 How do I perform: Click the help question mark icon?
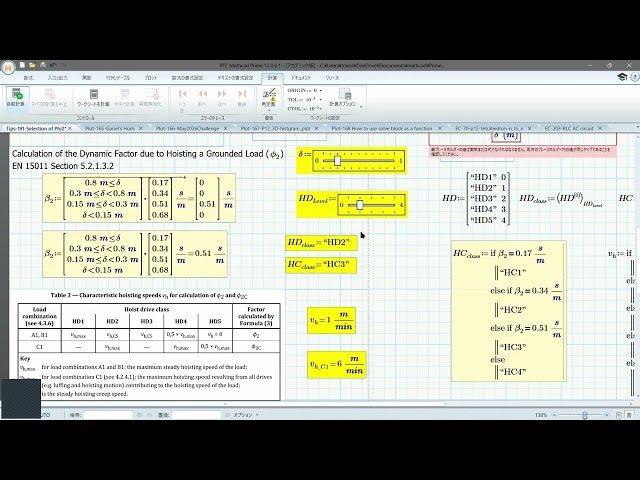pos(635,77)
